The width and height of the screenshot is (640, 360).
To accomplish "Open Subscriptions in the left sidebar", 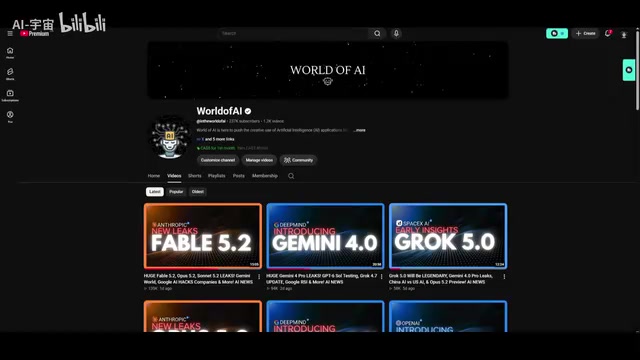I will 10,96.
